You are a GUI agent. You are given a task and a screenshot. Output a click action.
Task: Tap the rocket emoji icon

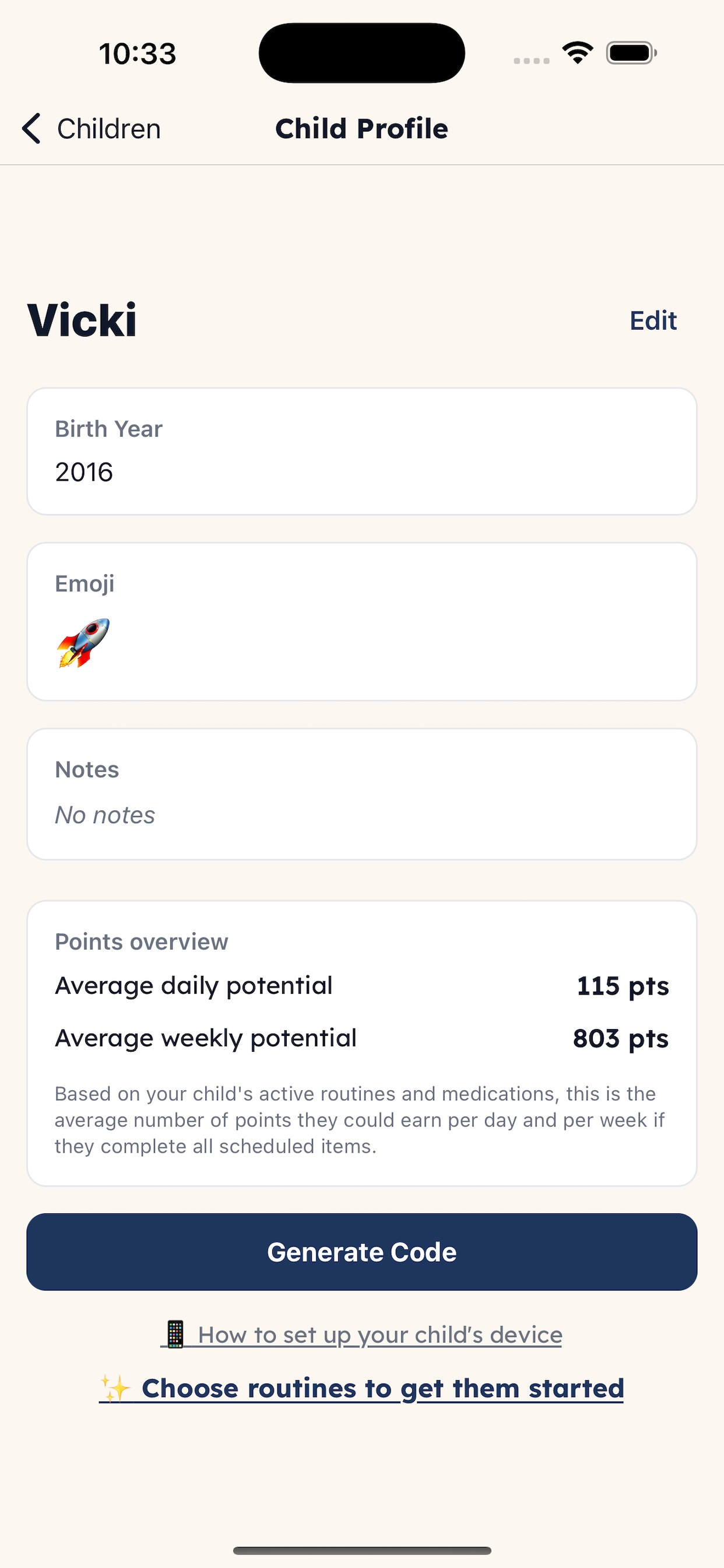point(83,643)
